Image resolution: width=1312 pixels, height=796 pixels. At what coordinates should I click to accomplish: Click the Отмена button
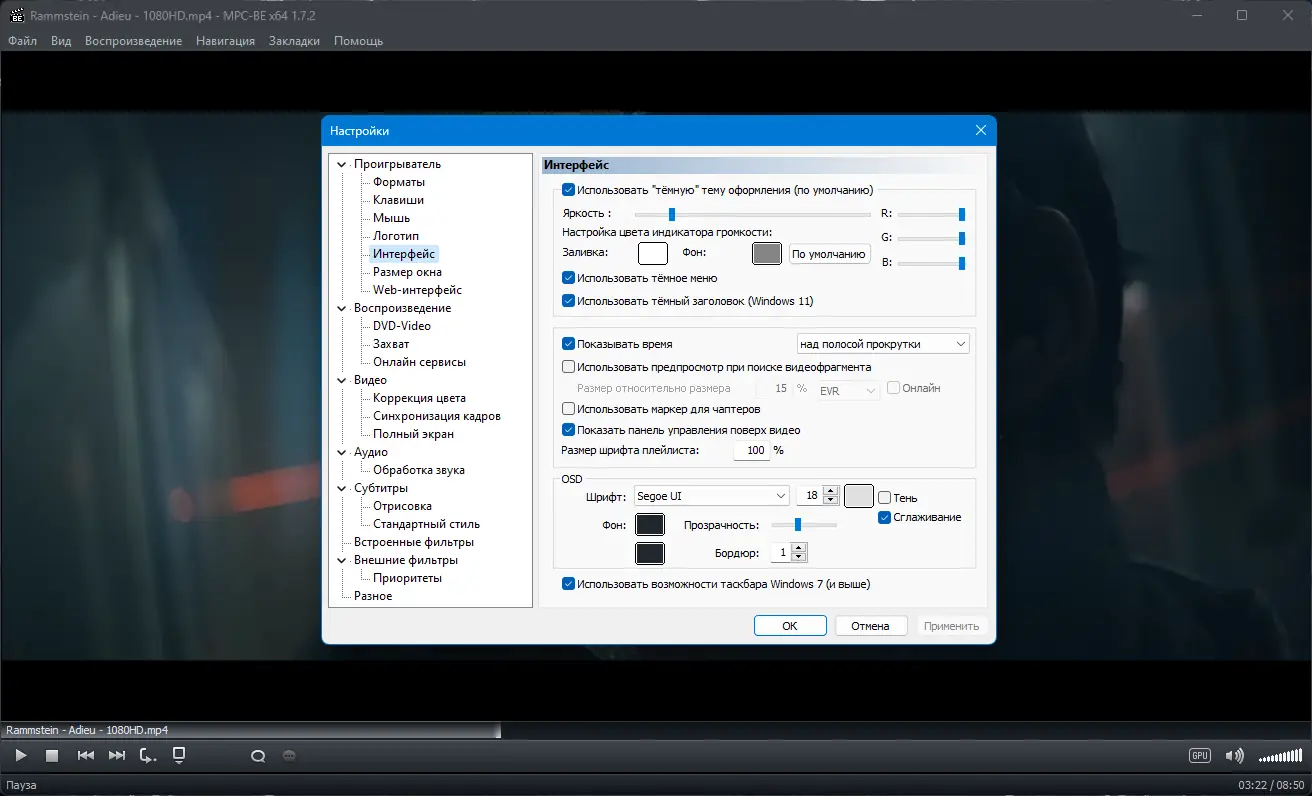pos(870,626)
